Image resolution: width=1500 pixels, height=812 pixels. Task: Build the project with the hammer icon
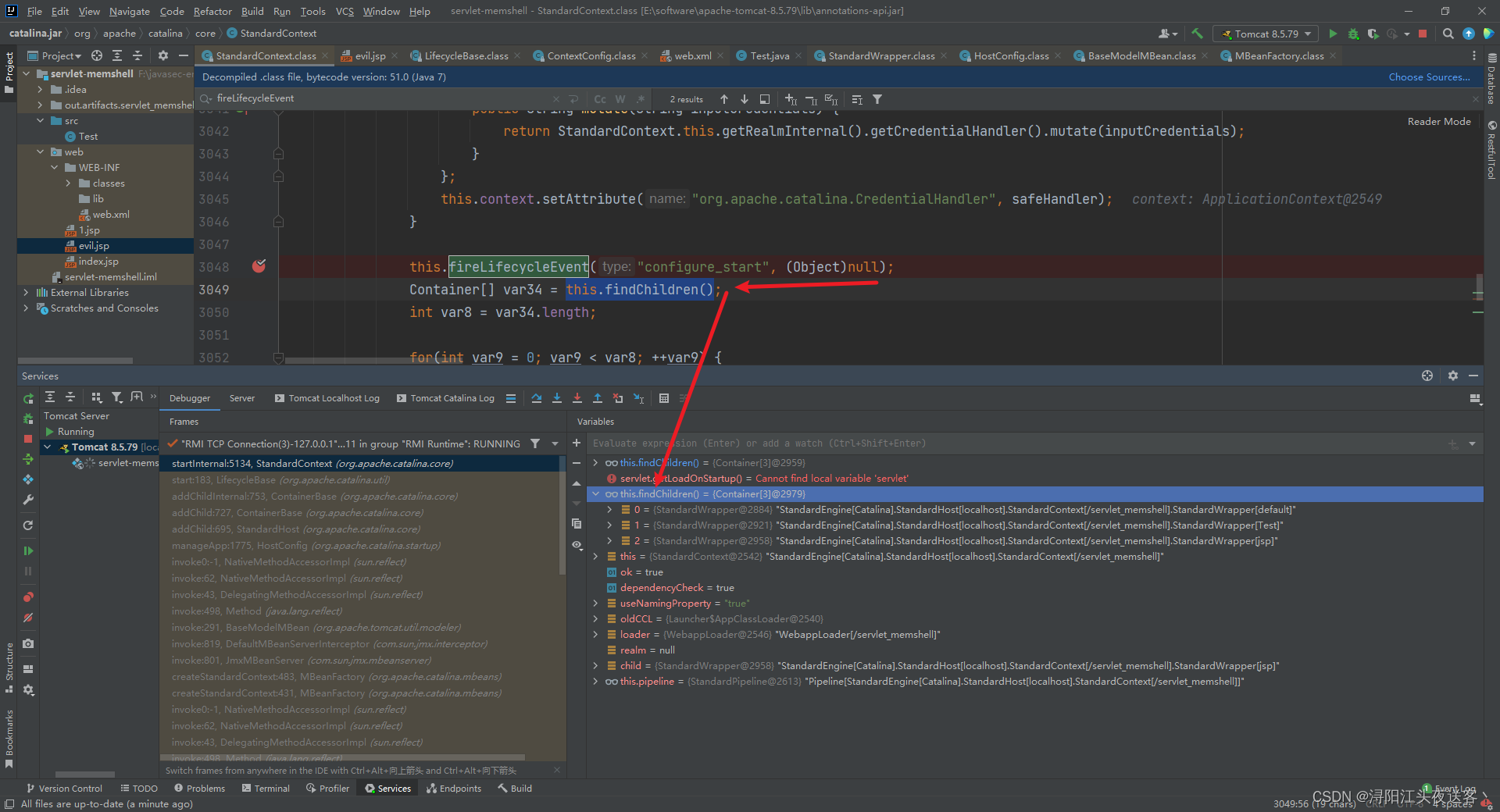(x=1196, y=34)
